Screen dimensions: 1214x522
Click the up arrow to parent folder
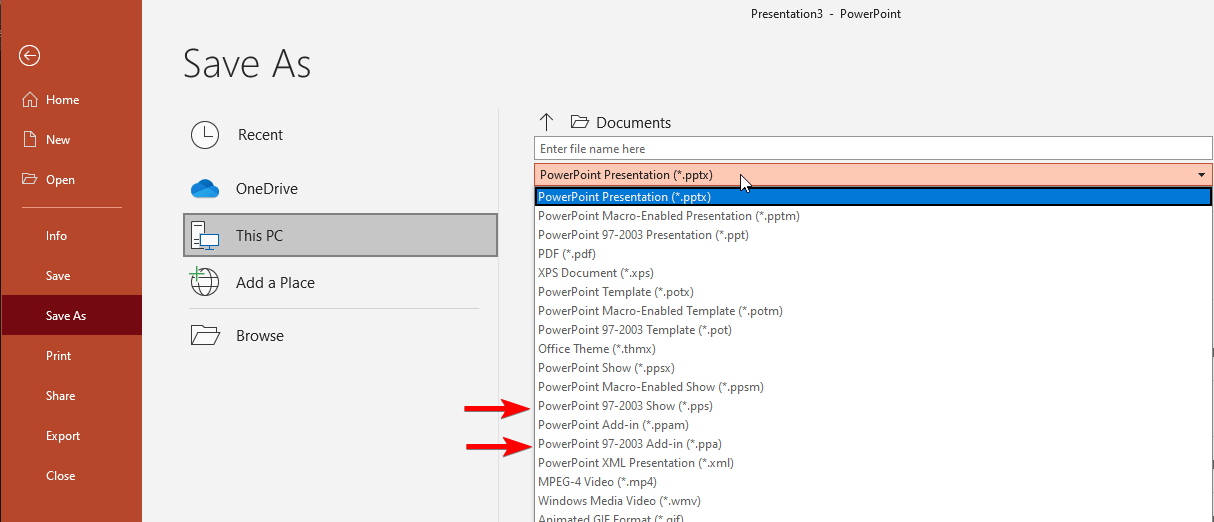(x=547, y=122)
